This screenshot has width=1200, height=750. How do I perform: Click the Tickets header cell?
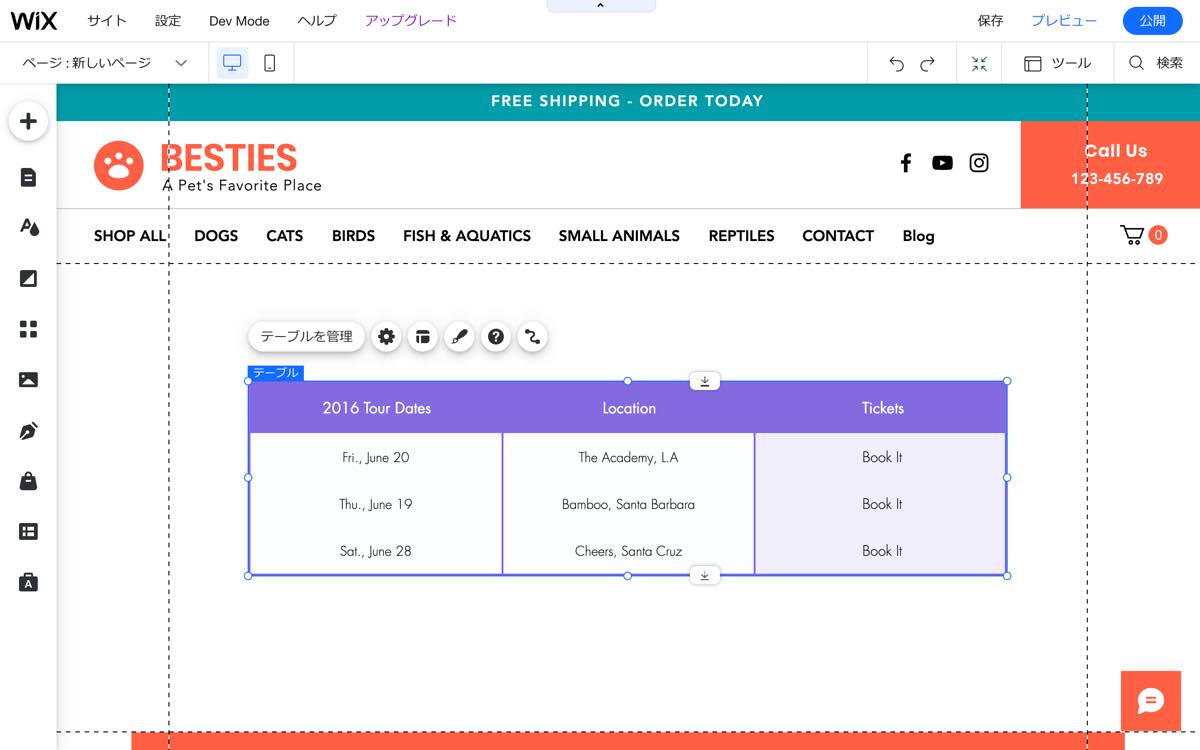(x=882, y=408)
